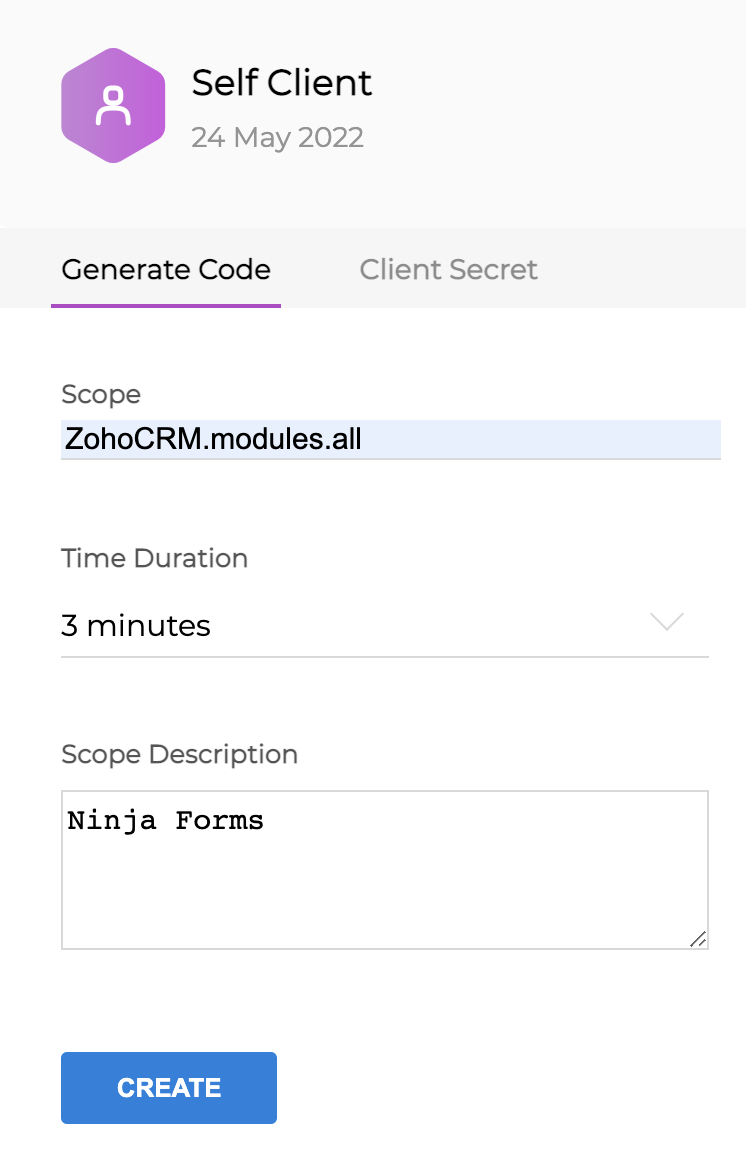Click the Time Duration label
The height and width of the screenshot is (1154, 746).
click(x=154, y=558)
